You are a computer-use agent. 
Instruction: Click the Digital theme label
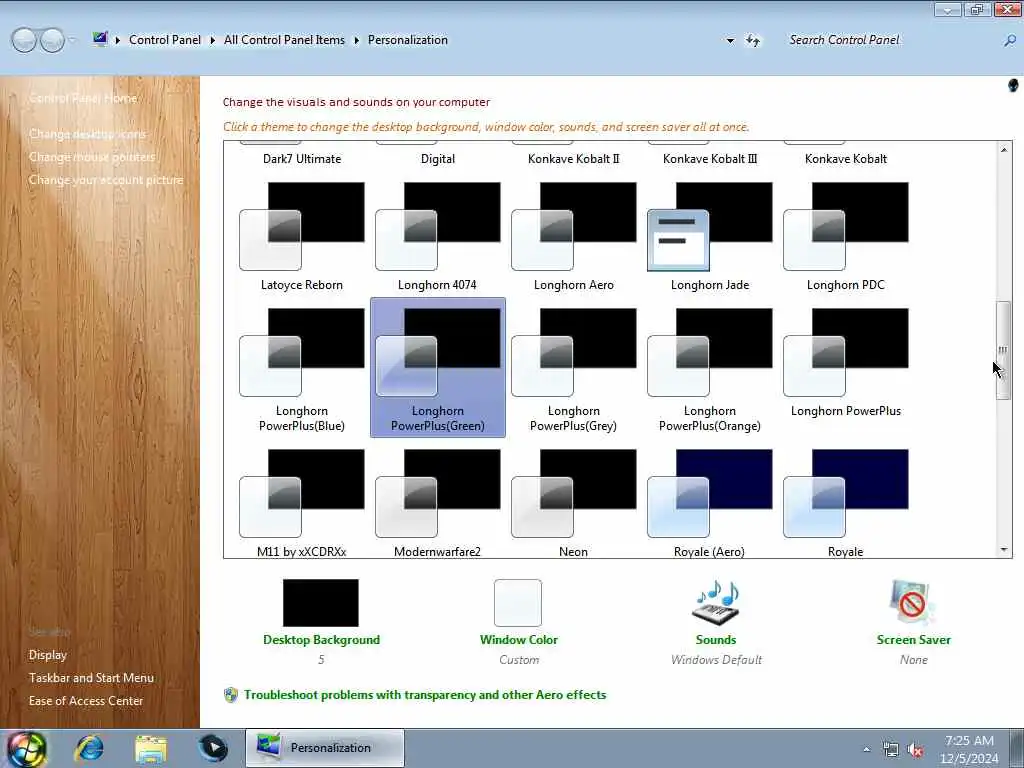pos(438,159)
